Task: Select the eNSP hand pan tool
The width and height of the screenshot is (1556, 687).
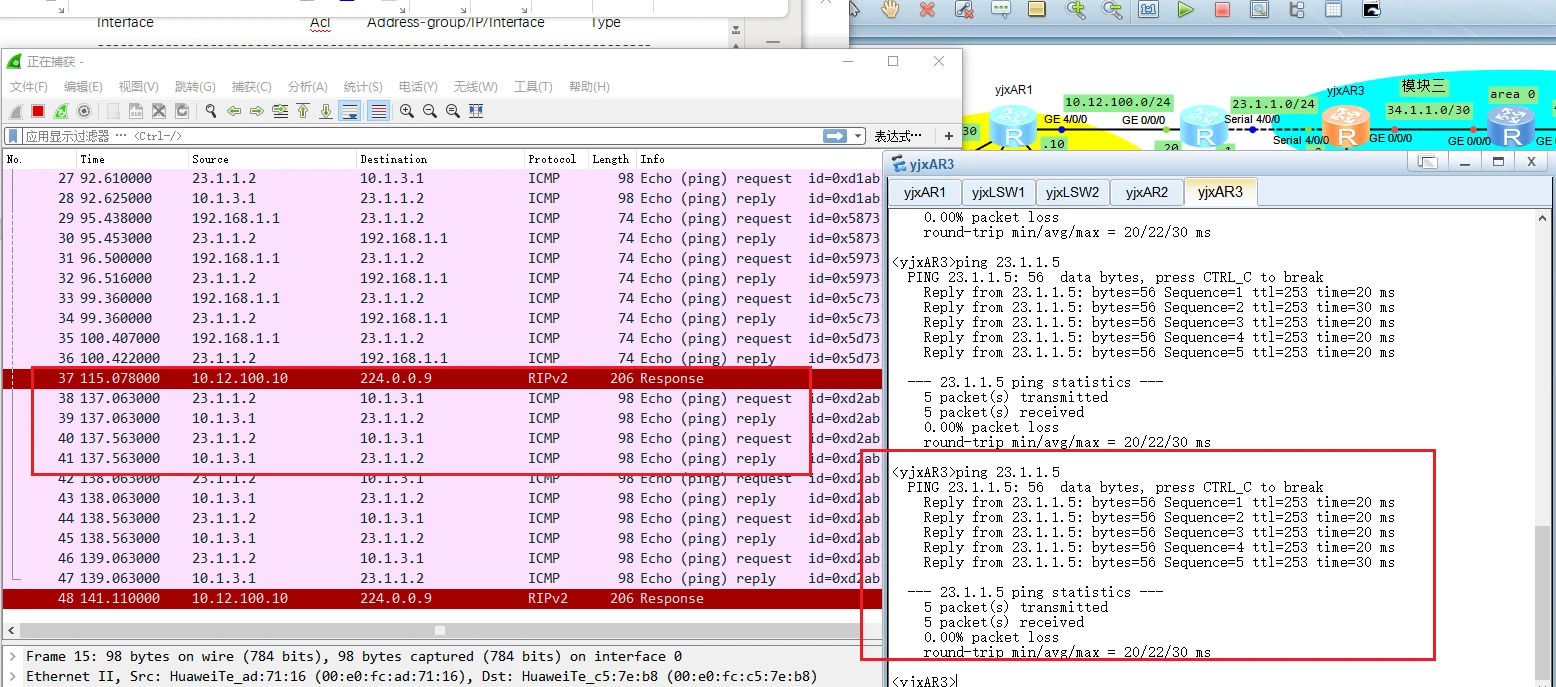Action: tap(890, 10)
